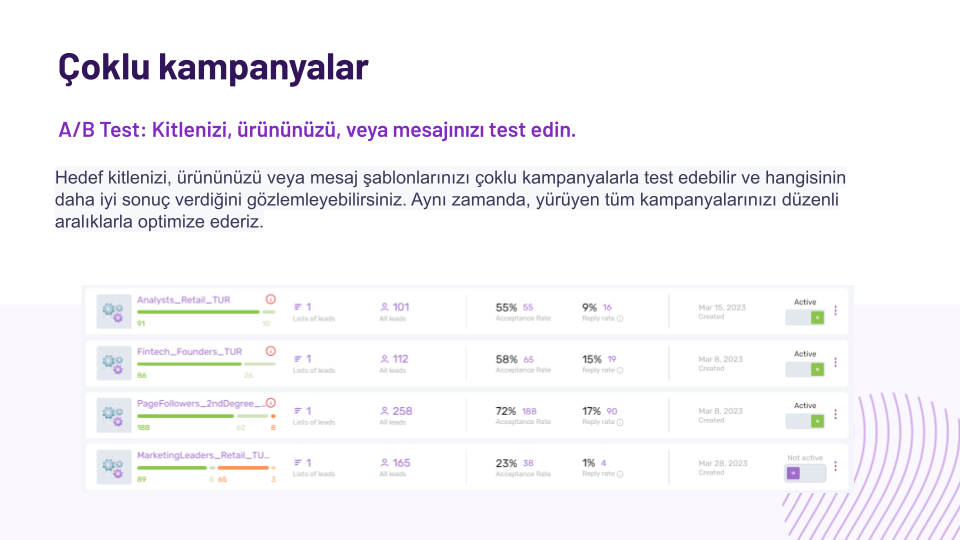The height and width of the screenshot is (540, 960).
Task: Click the Reply rate info icon for Analysts_Retail_TUR
Action: (x=620, y=318)
